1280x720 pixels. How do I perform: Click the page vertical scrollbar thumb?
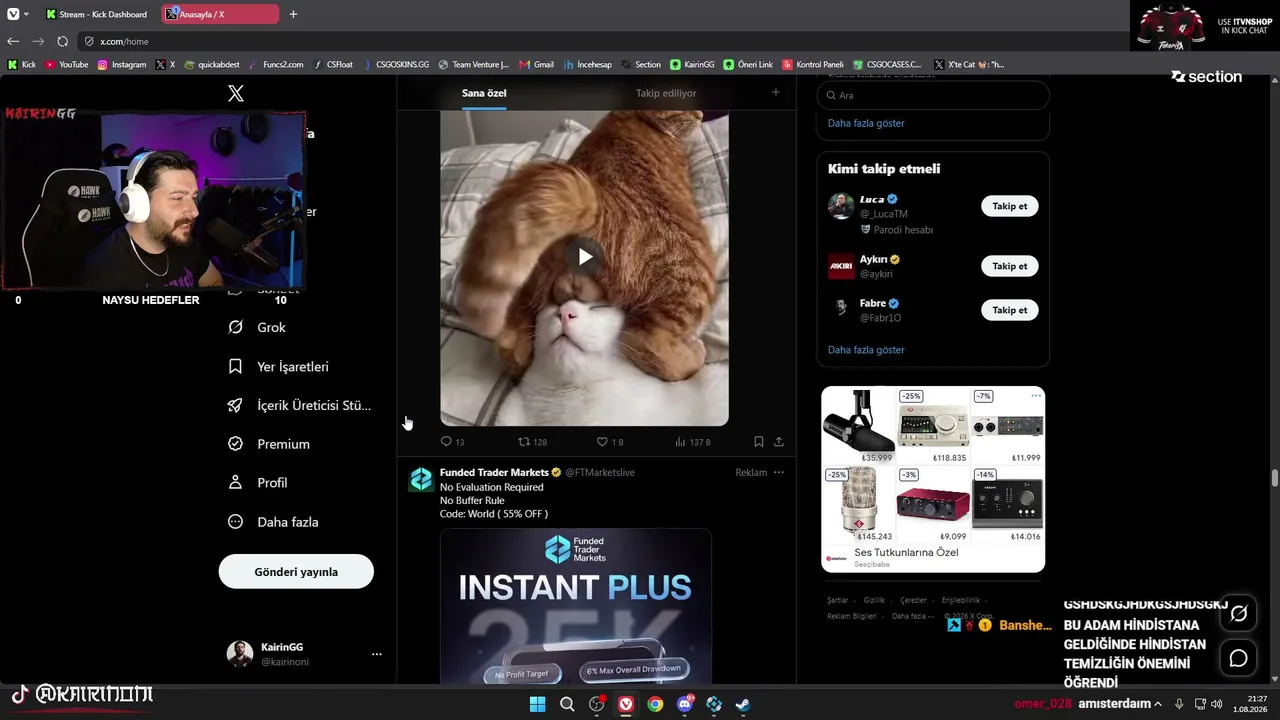[1274, 477]
